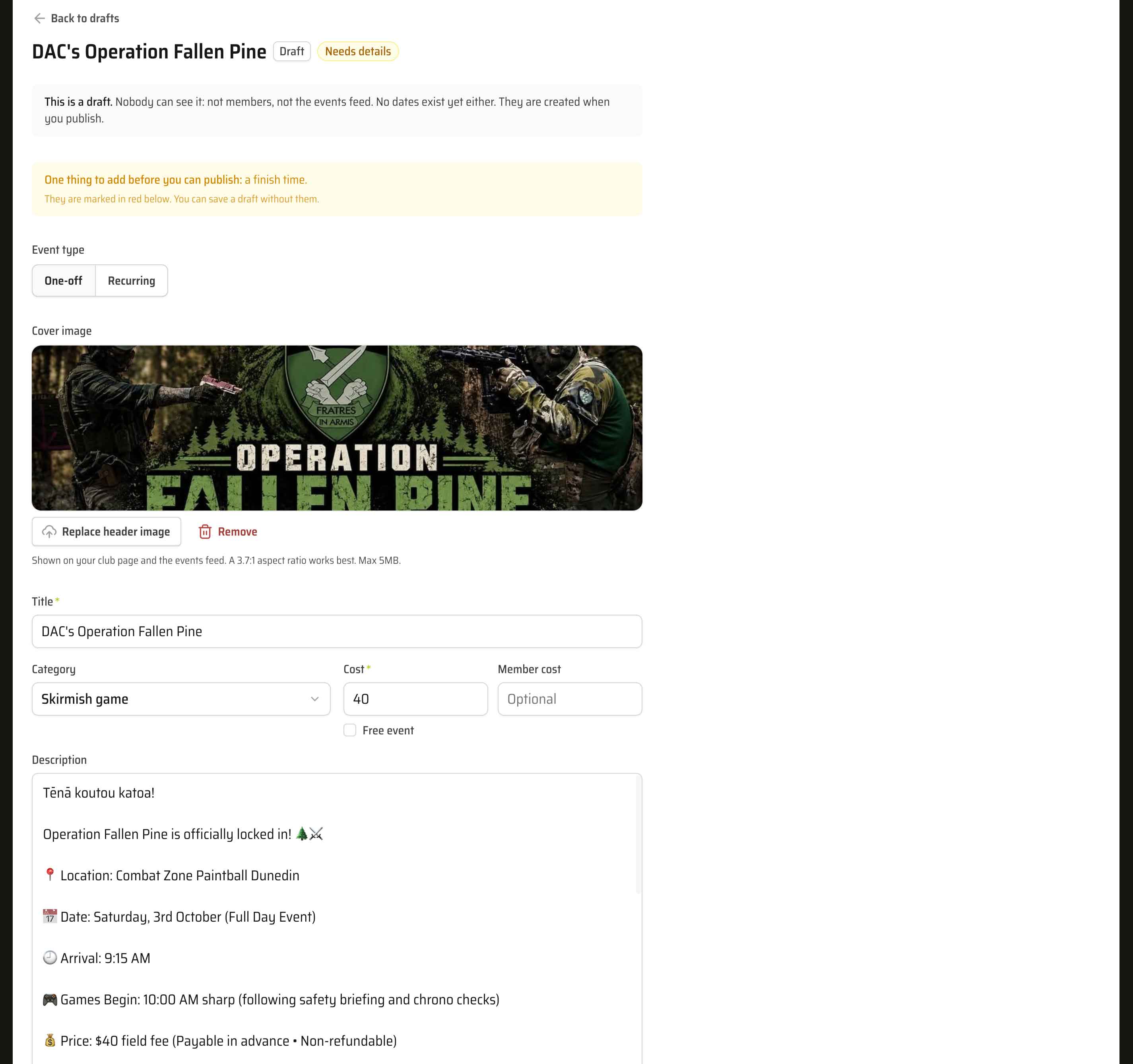This screenshot has height=1064, width=1133.
Task: Tick the Free event checkbox
Action: 350,730
